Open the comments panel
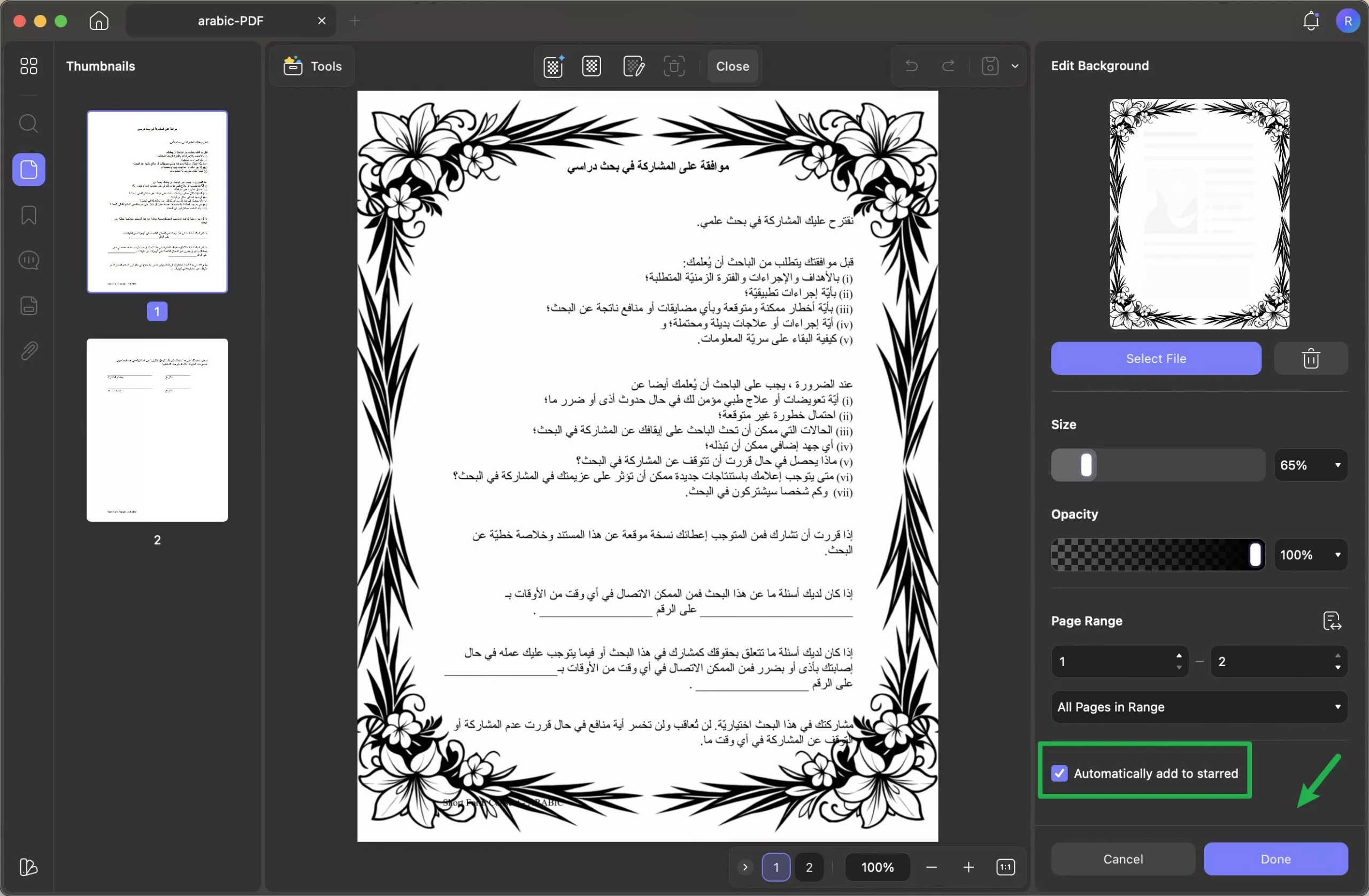 click(28, 260)
